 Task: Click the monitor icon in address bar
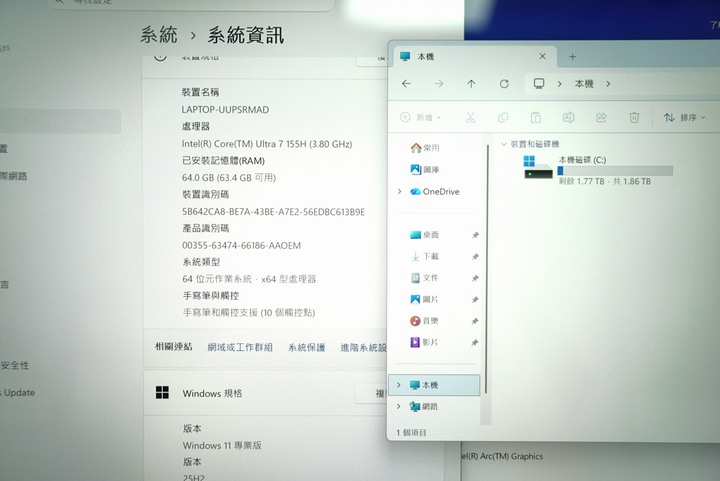(x=539, y=84)
